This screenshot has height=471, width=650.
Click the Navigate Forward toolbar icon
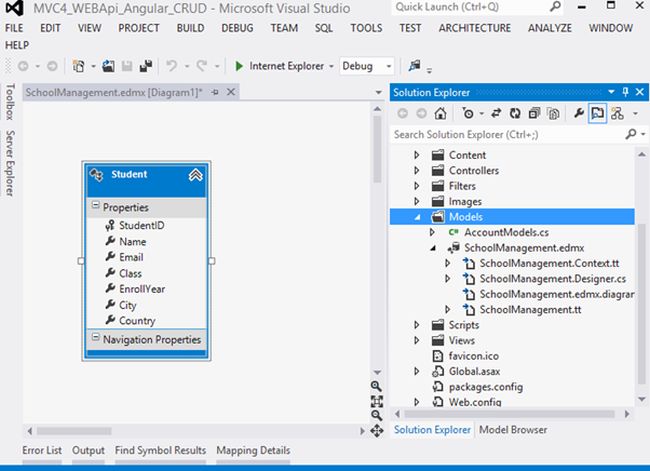pyautogui.click(x=52, y=66)
